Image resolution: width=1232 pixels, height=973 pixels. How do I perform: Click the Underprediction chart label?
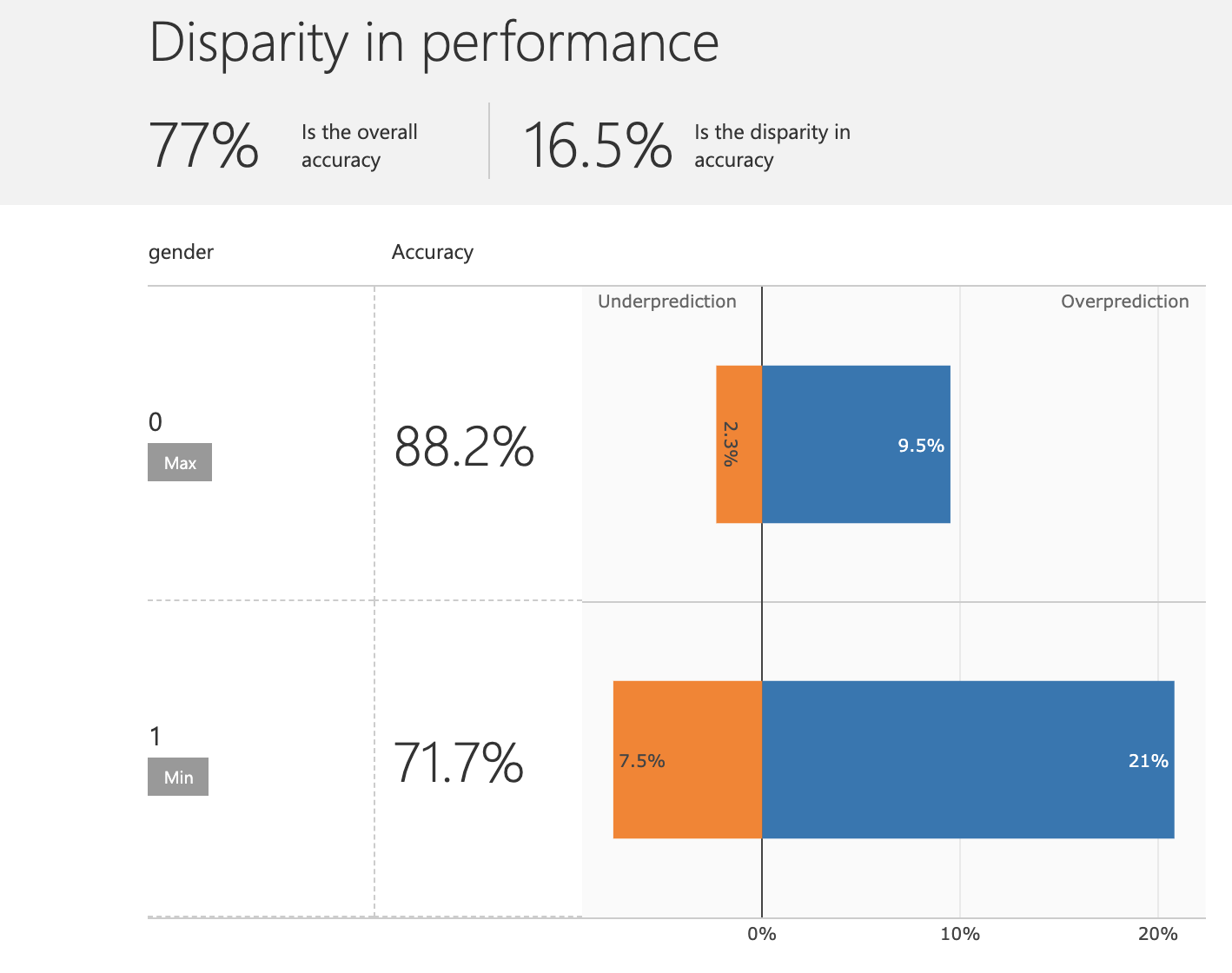(x=666, y=301)
